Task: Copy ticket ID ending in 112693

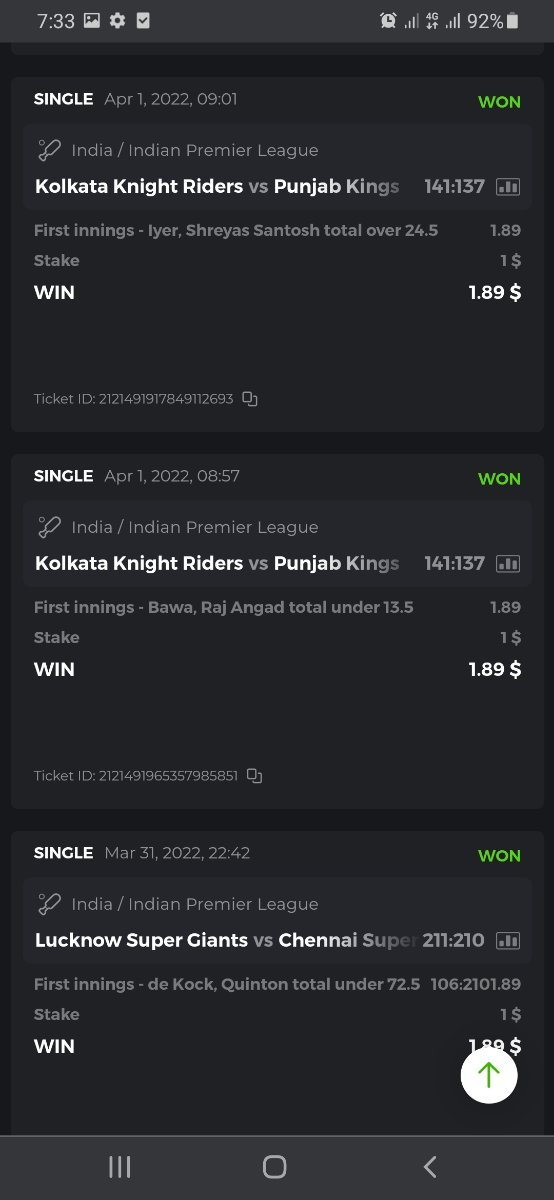Action: (x=250, y=399)
